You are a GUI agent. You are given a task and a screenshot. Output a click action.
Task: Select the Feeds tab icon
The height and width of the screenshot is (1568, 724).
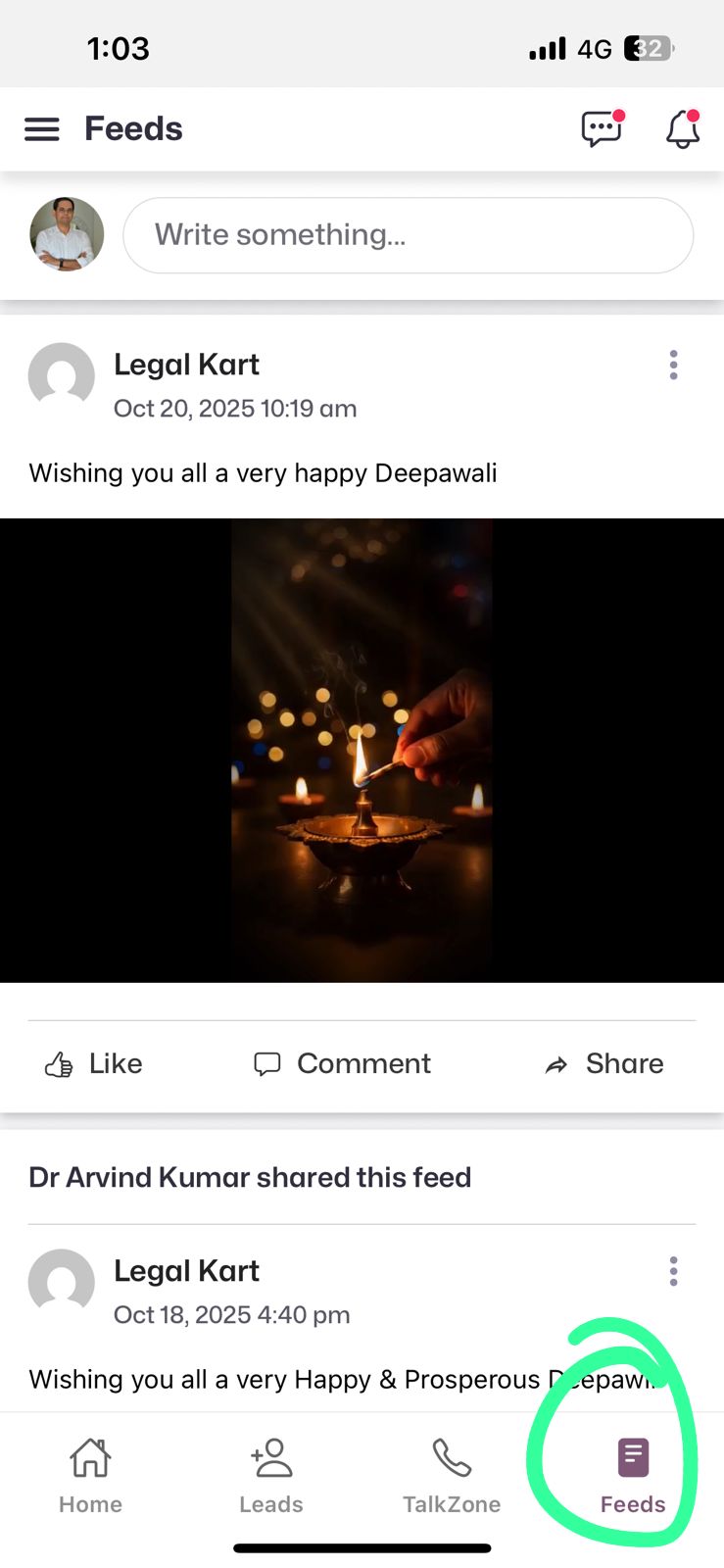633,1458
